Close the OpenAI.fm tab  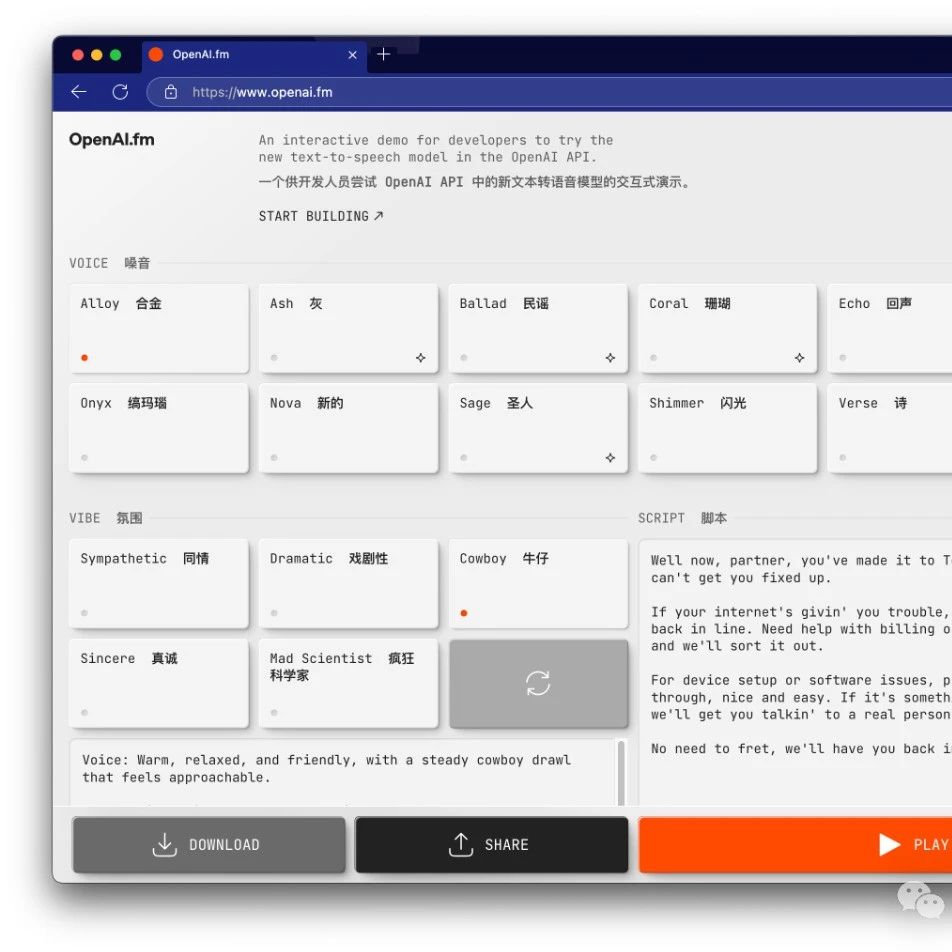point(352,55)
